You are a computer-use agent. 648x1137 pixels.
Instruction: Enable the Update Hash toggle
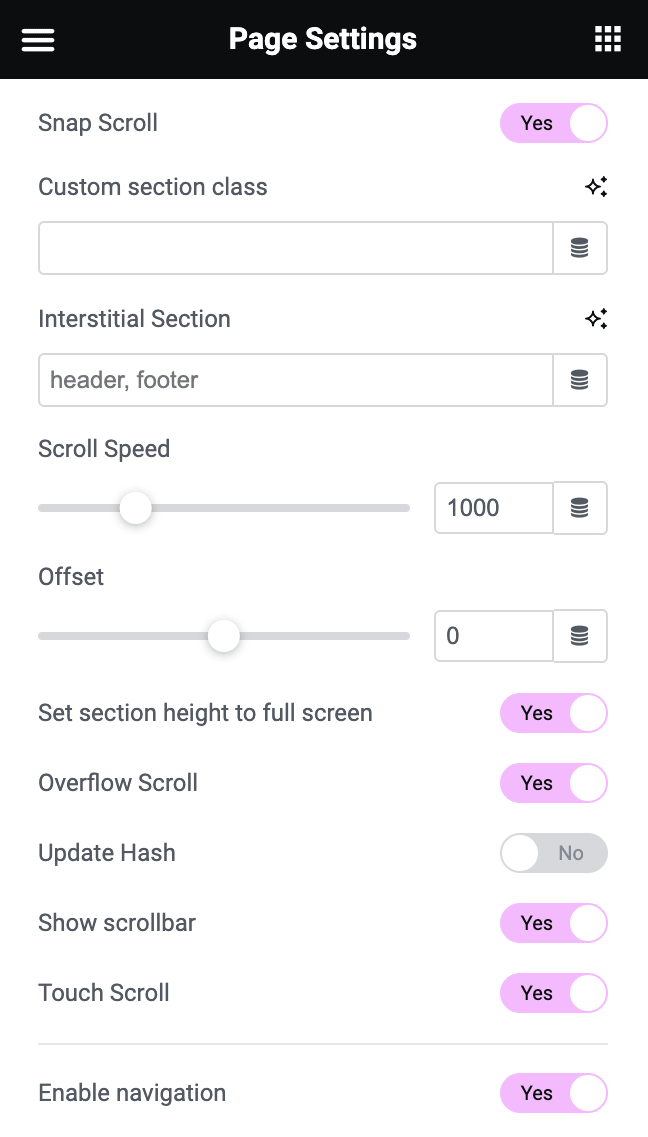pyautogui.click(x=554, y=853)
